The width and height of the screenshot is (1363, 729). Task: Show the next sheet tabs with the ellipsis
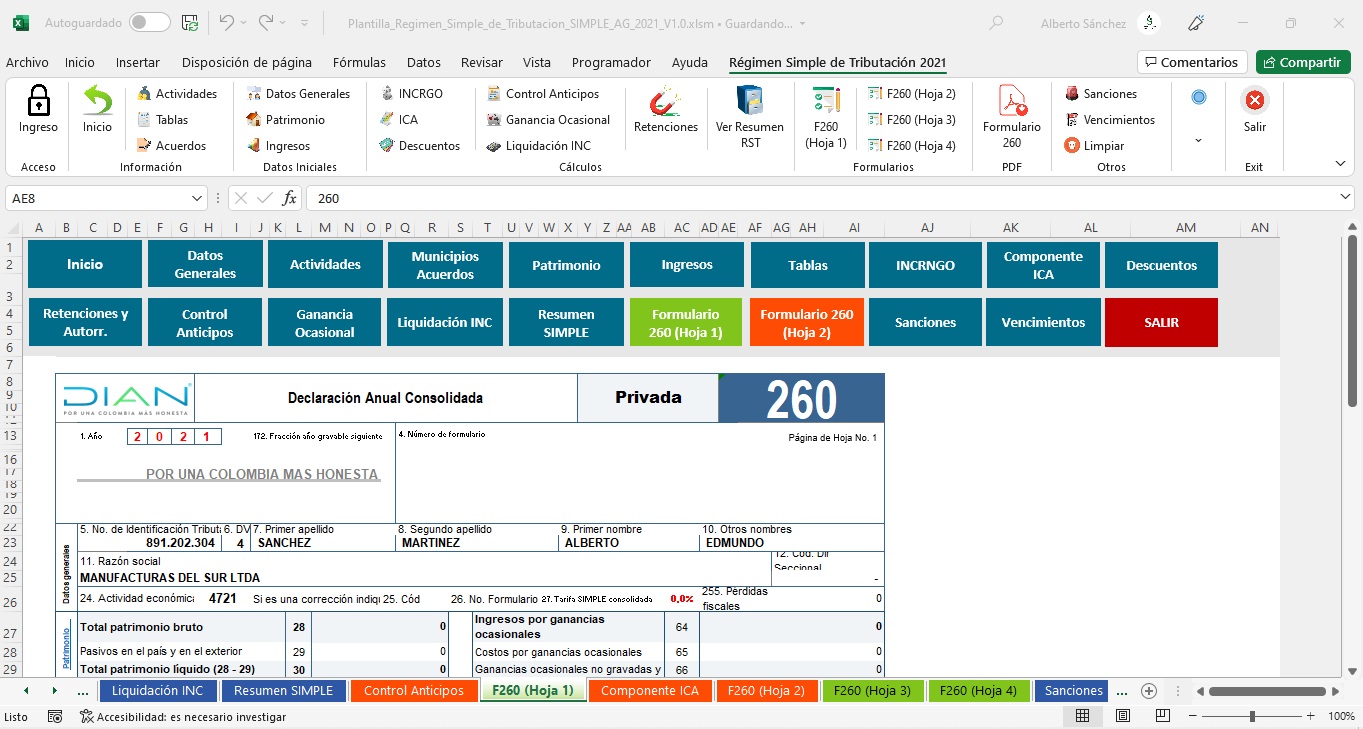coord(1121,691)
